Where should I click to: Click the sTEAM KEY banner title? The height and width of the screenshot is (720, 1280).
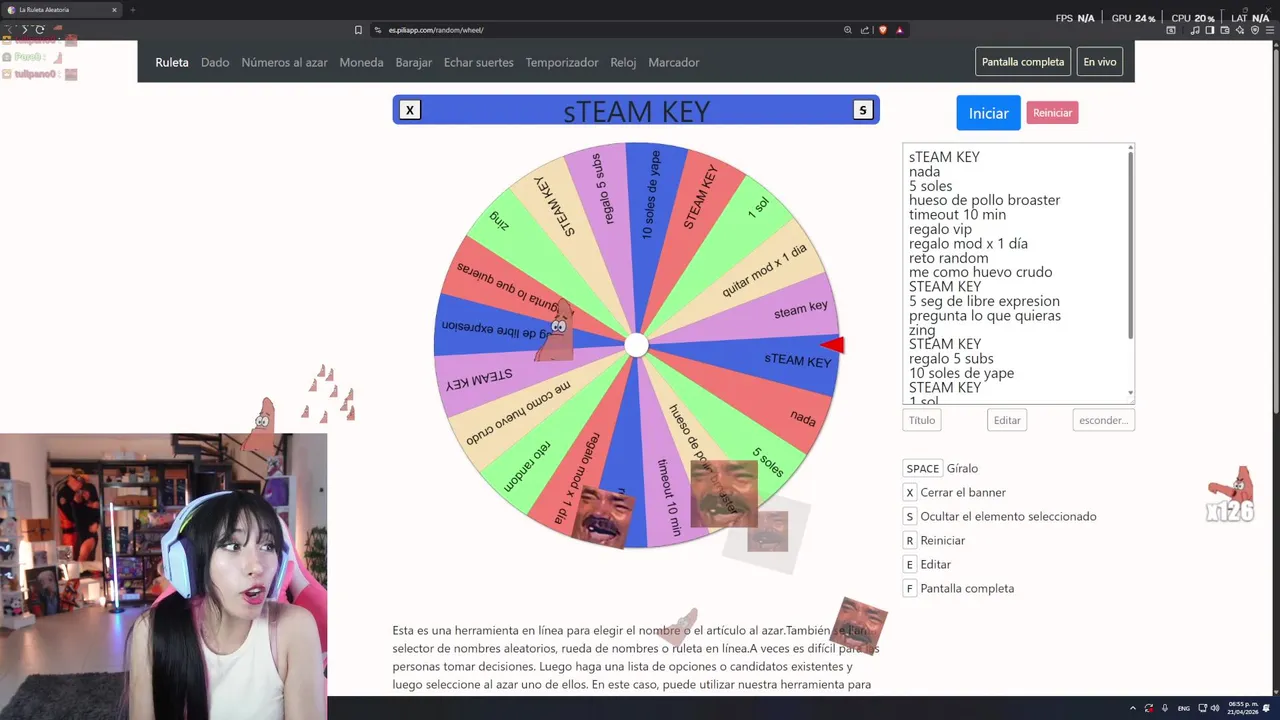636,111
